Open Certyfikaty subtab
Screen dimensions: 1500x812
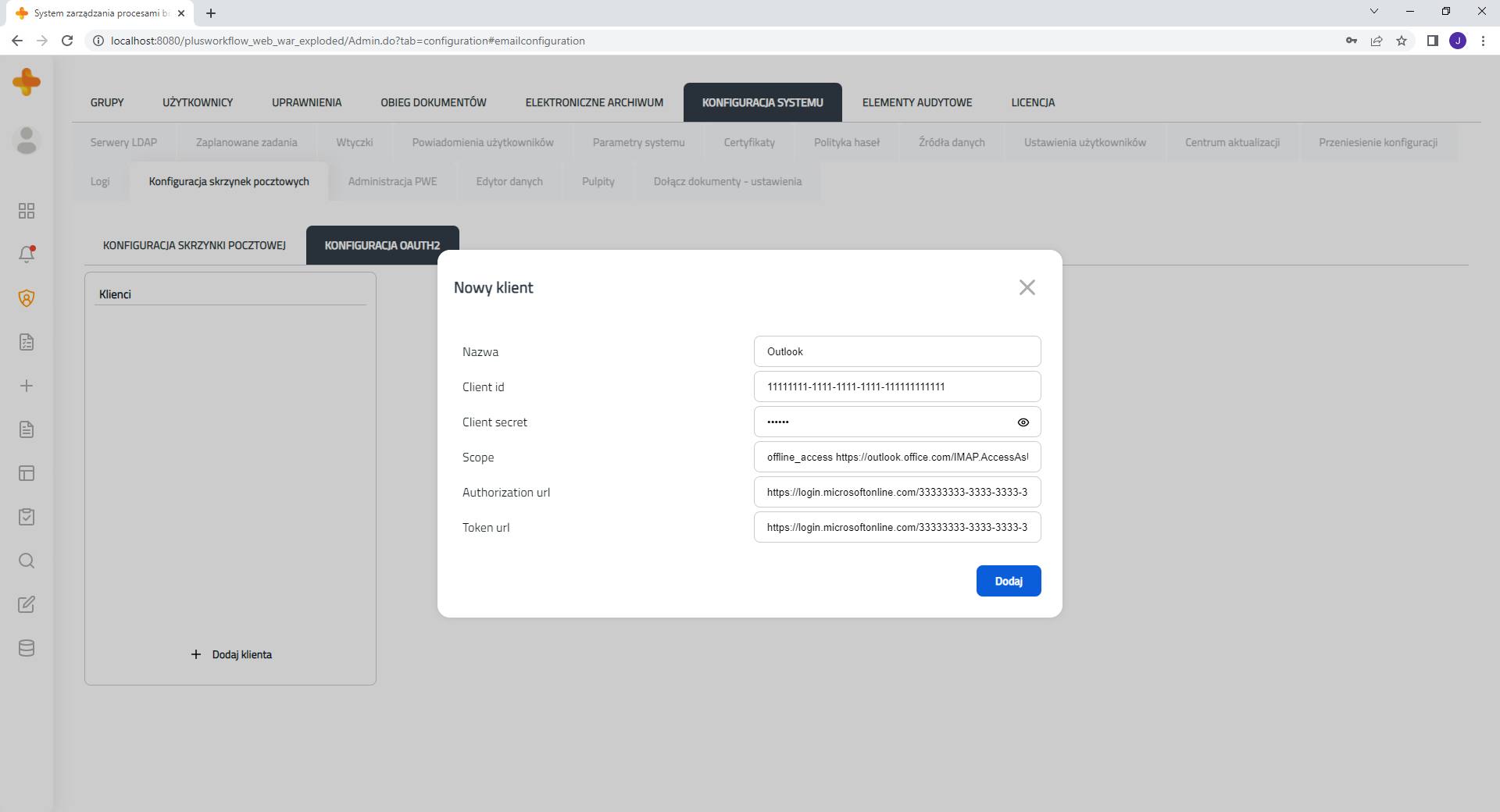(x=749, y=142)
